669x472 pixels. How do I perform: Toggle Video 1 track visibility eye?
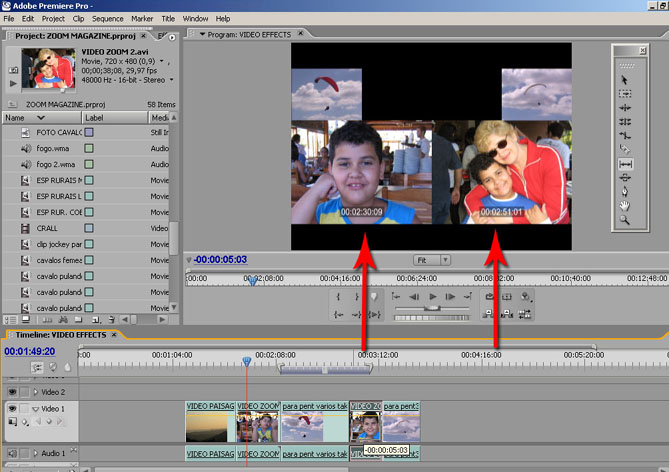tap(13, 409)
